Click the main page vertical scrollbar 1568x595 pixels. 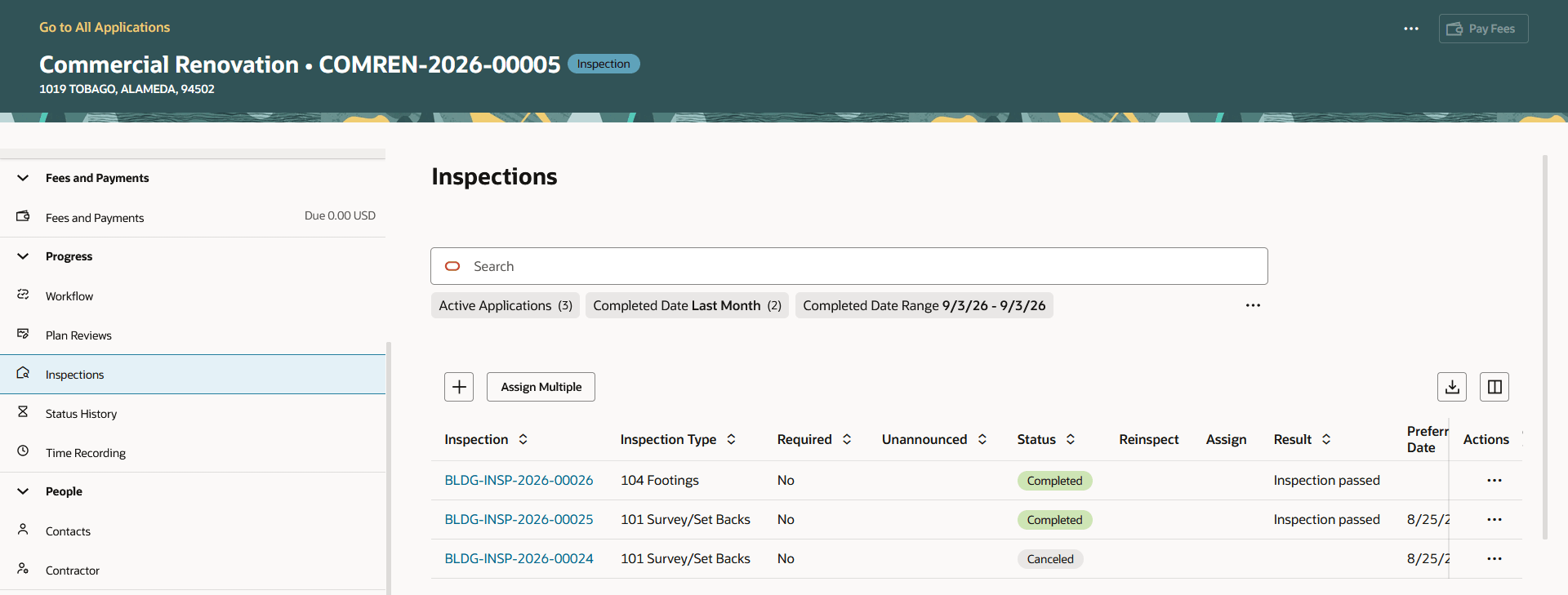click(x=1545, y=347)
